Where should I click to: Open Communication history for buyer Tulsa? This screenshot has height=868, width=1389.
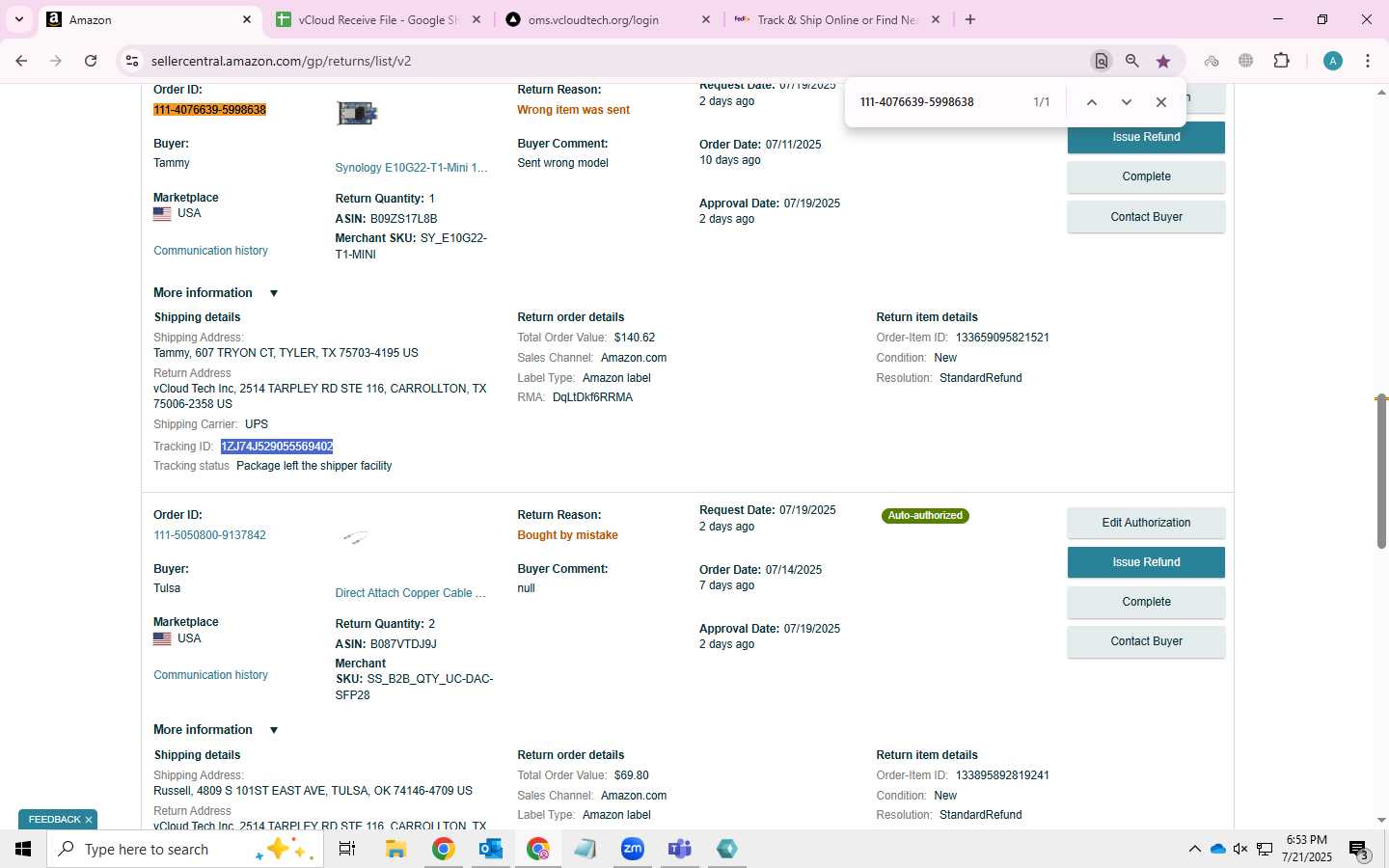click(210, 675)
